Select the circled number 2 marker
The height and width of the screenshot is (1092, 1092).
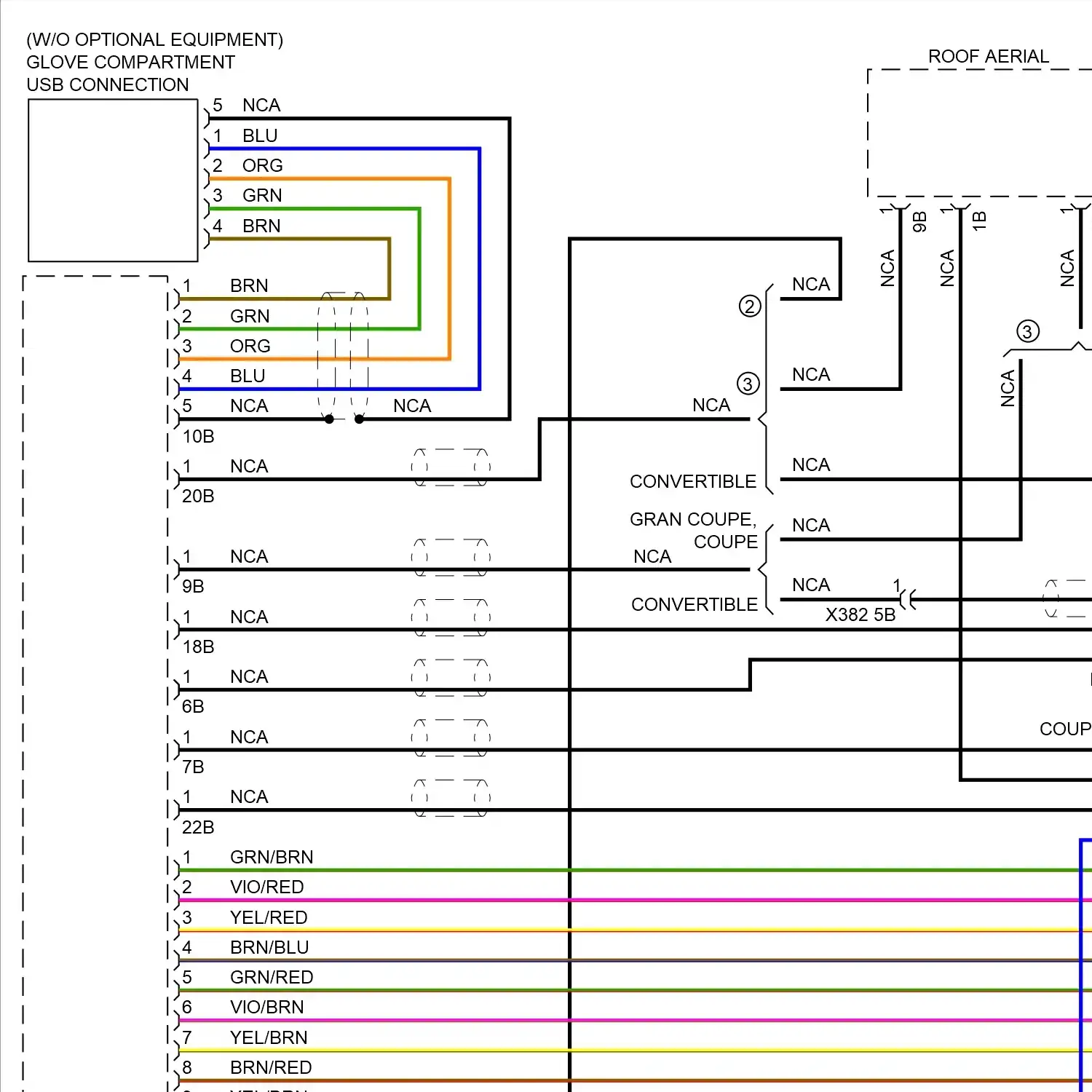(x=750, y=306)
